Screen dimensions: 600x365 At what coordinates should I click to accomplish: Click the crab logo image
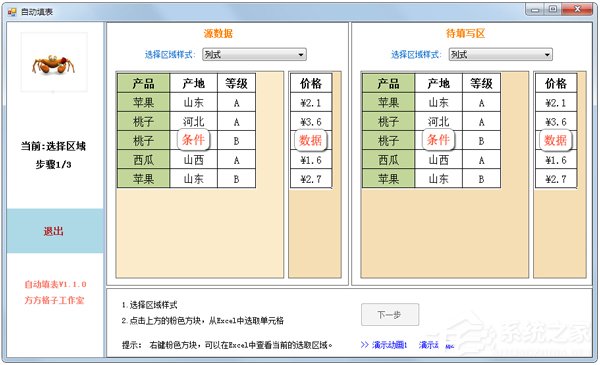pos(54,62)
